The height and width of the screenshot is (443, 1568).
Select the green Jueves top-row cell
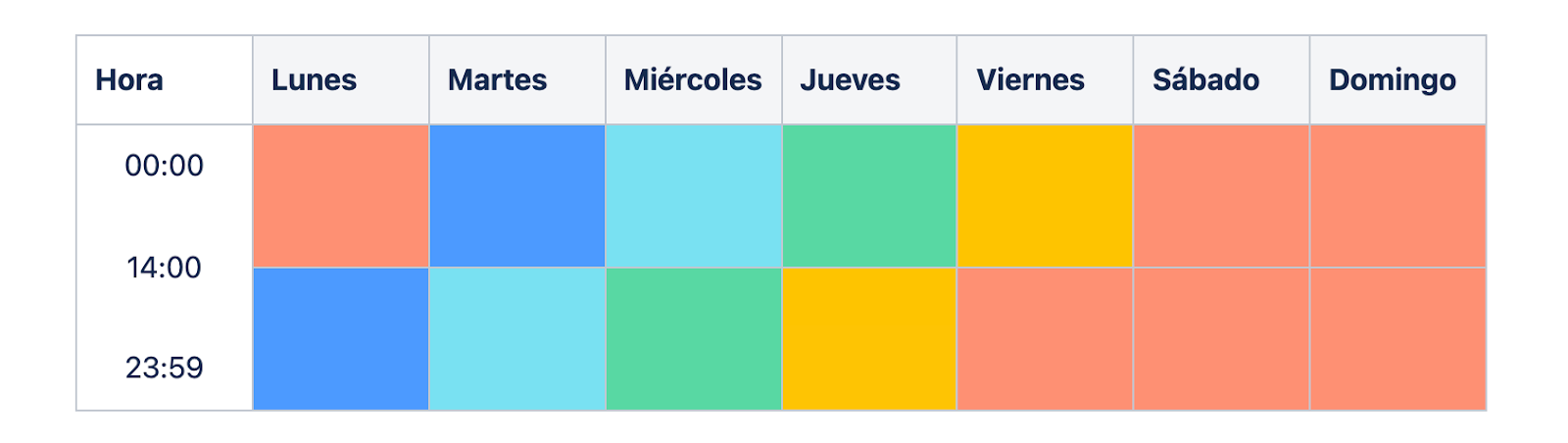[869, 196]
